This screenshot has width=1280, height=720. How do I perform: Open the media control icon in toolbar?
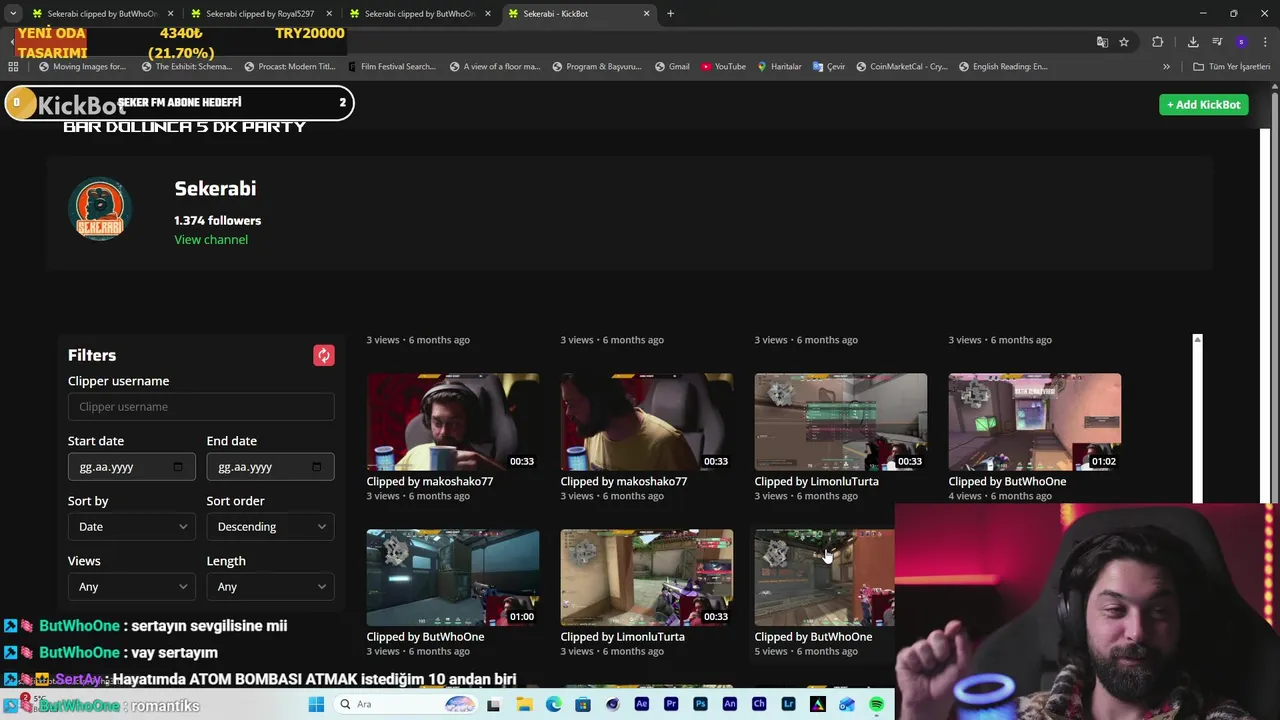(x=1217, y=42)
